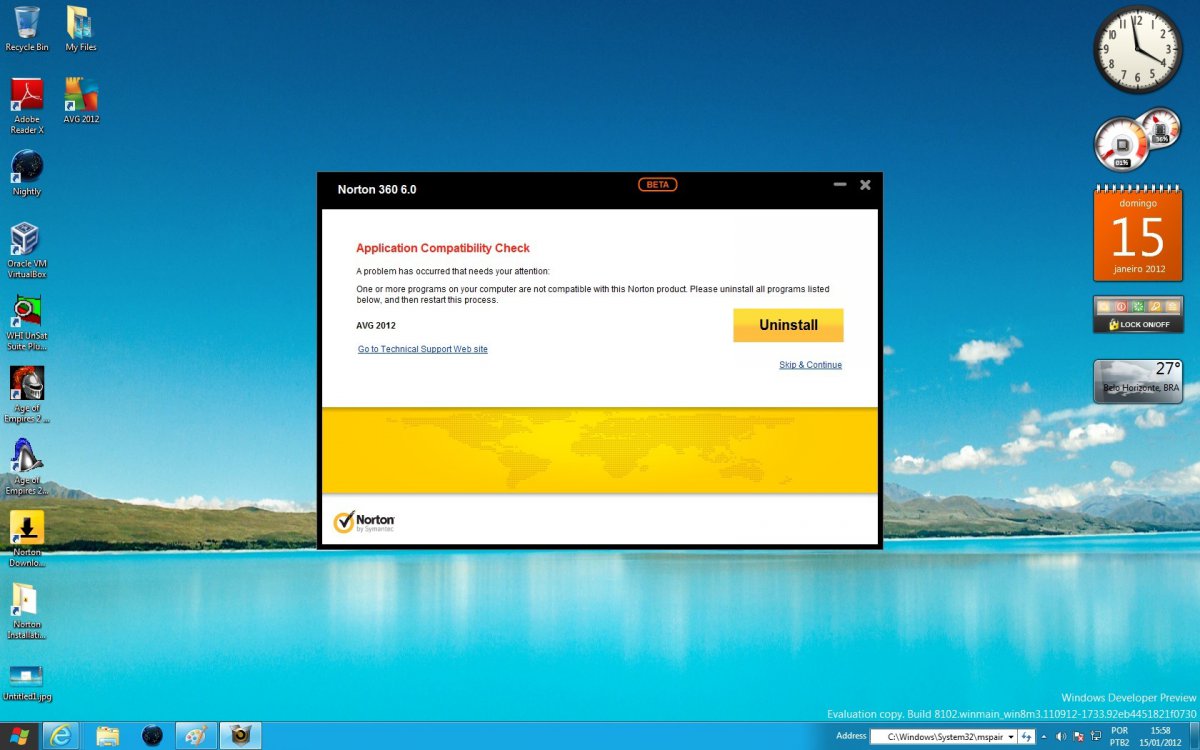
Task: Click the Nightly globe icon in taskbar
Action: click(152, 736)
